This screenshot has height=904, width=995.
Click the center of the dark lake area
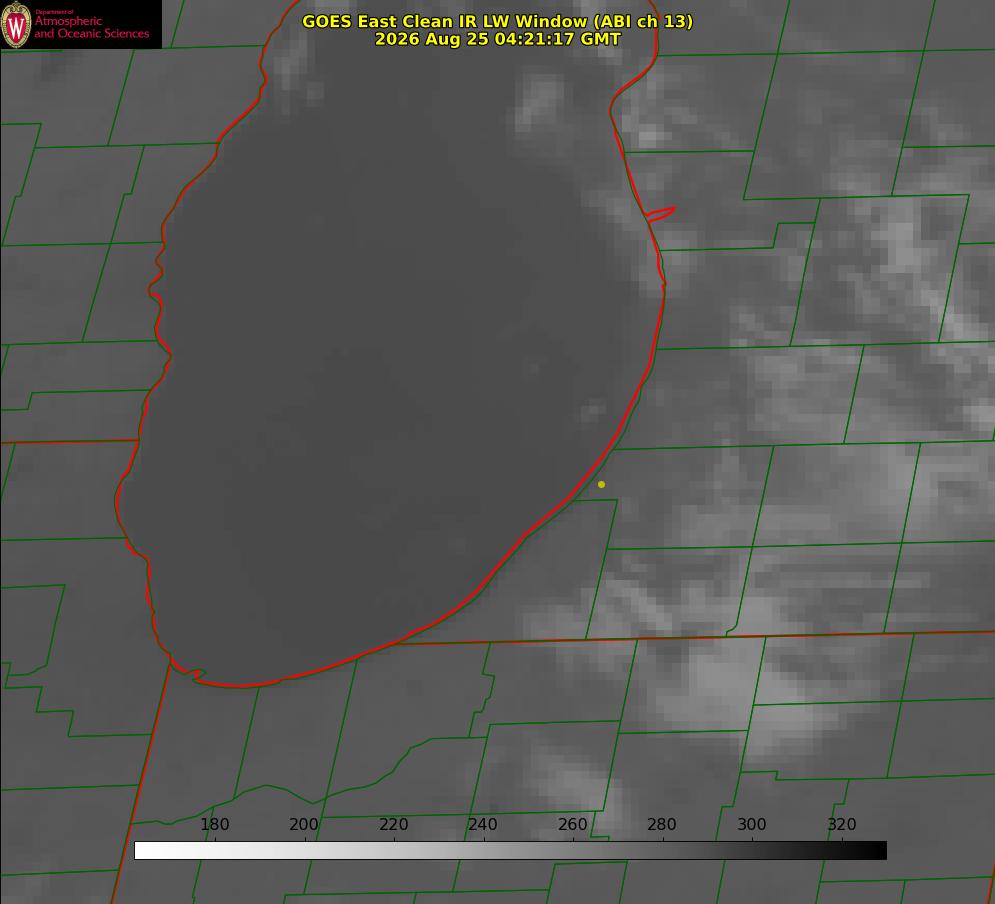(x=393, y=355)
